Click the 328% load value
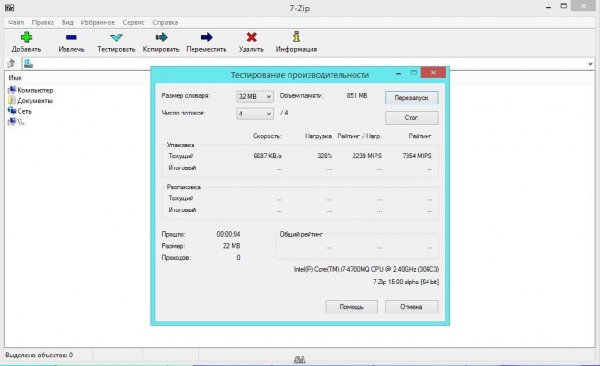This screenshot has height=366, width=600. click(x=324, y=156)
